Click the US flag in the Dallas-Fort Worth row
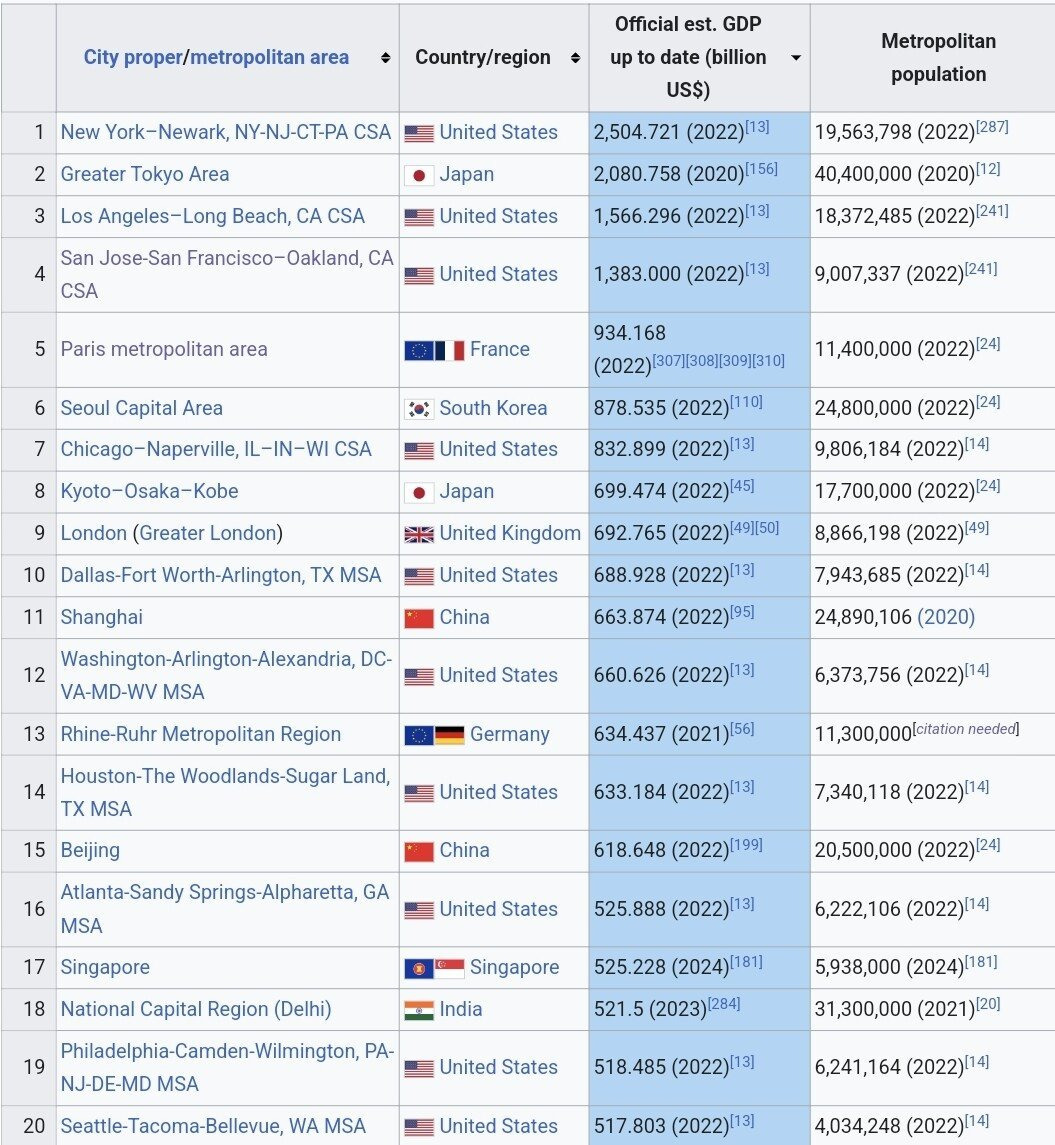 tap(419, 576)
